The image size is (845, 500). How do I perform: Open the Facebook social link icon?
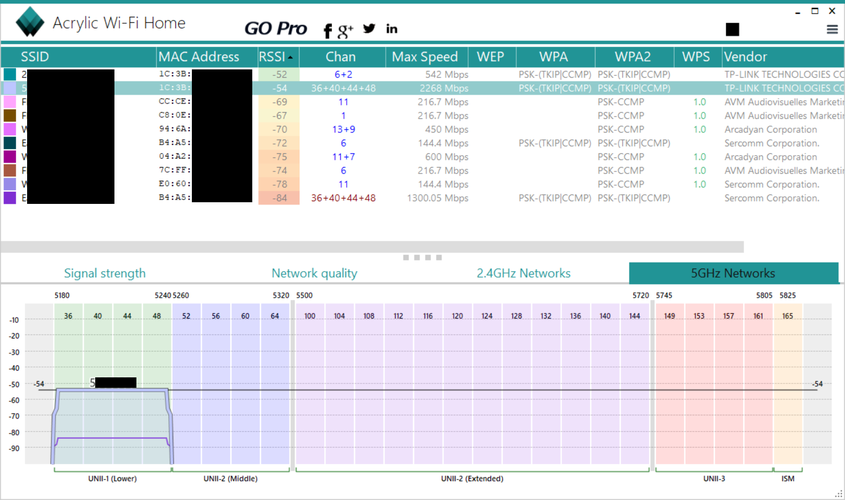click(328, 30)
